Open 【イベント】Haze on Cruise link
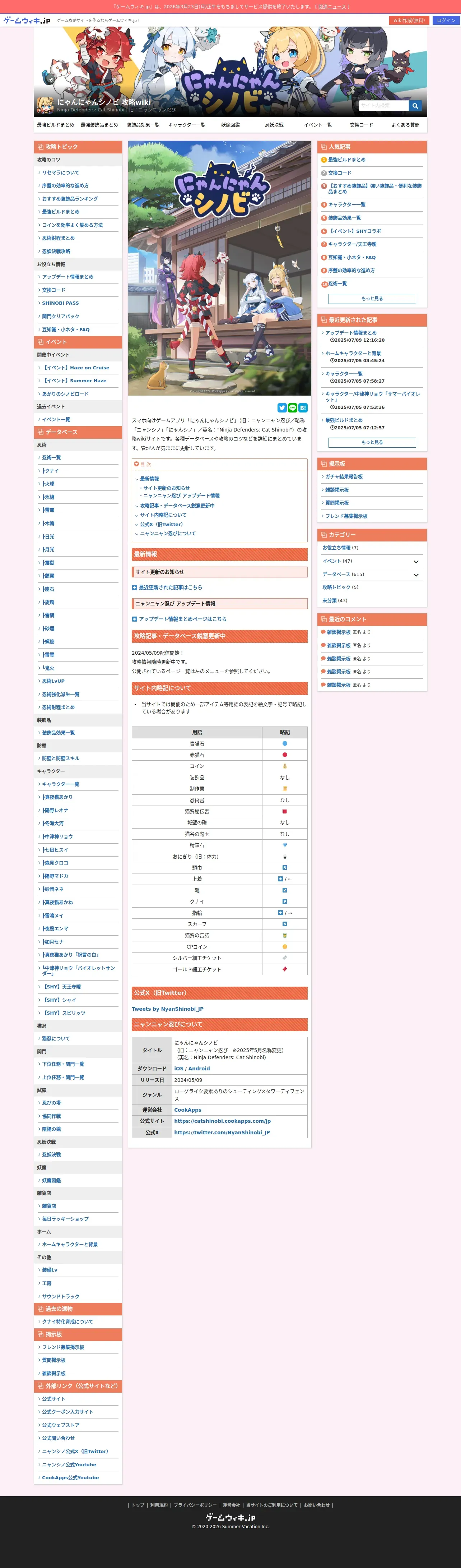 (x=75, y=368)
